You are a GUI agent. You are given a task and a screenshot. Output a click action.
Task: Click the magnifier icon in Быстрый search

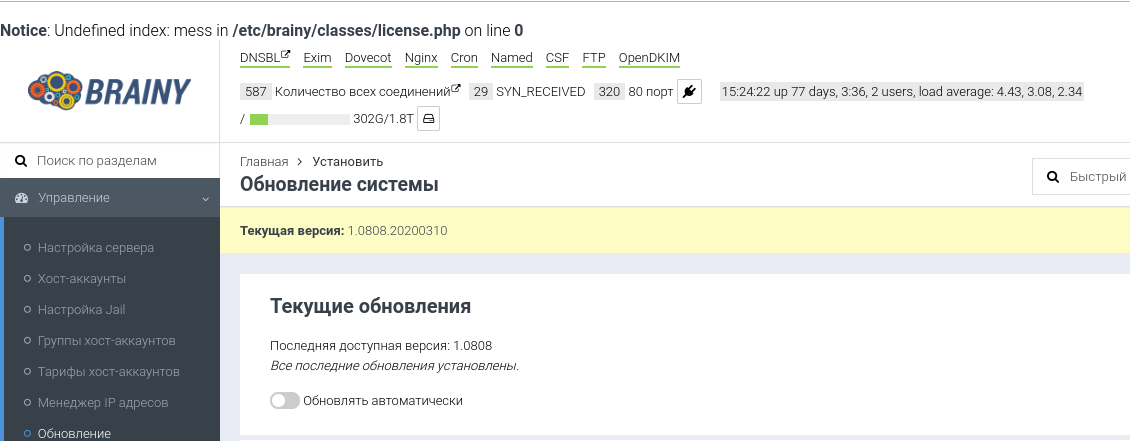click(x=1052, y=177)
